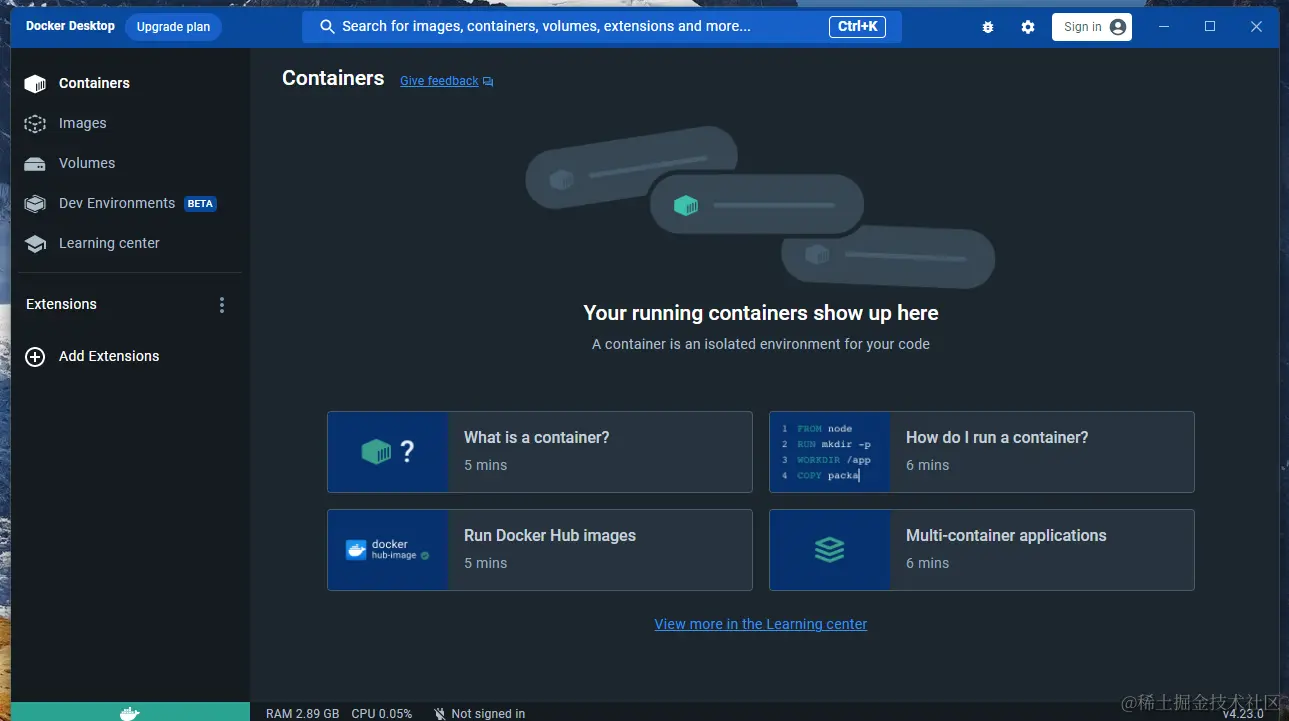
Task: Click the search magnifier icon
Action: pyautogui.click(x=327, y=27)
